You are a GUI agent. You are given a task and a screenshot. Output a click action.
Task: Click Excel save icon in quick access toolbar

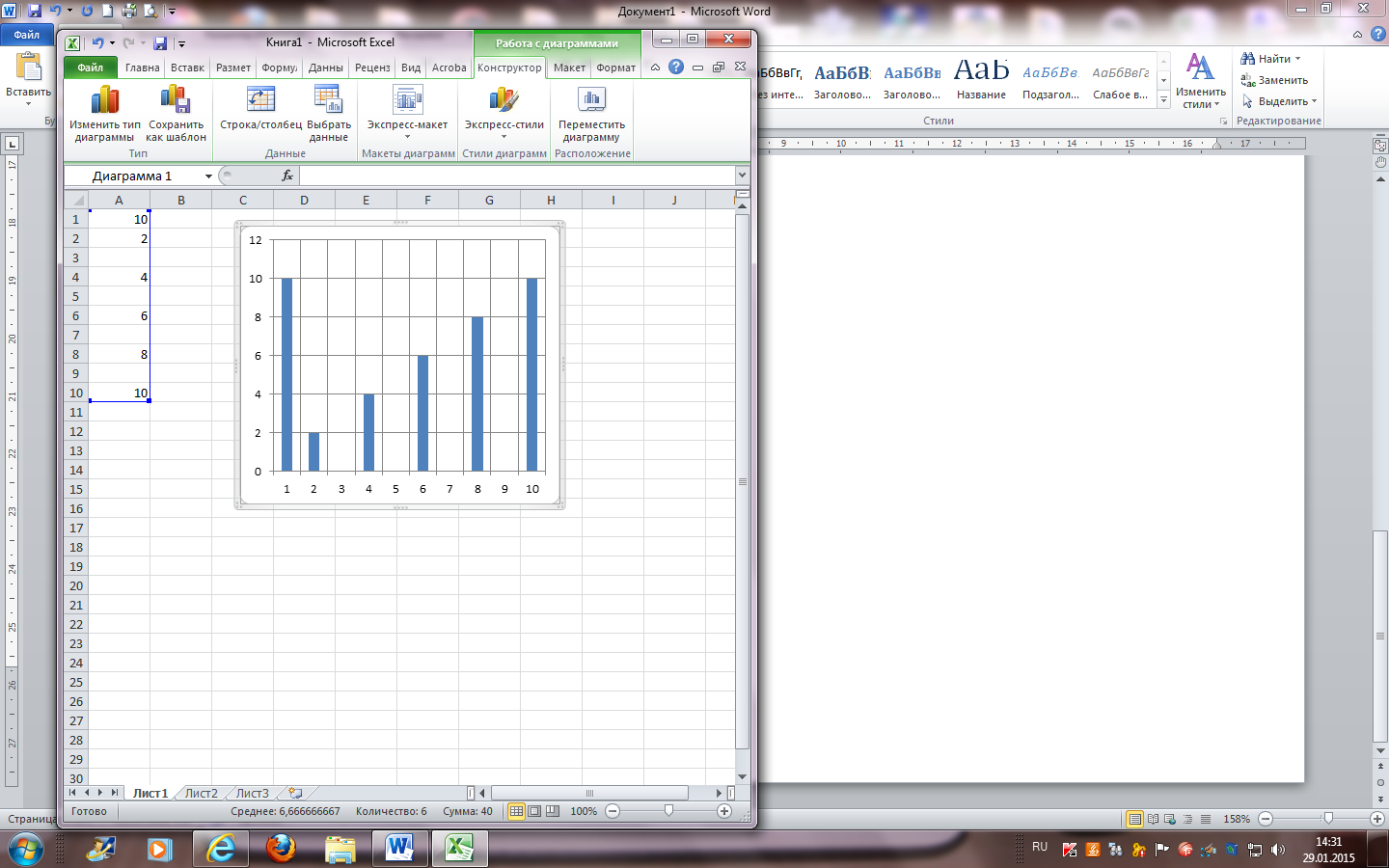(161, 43)
